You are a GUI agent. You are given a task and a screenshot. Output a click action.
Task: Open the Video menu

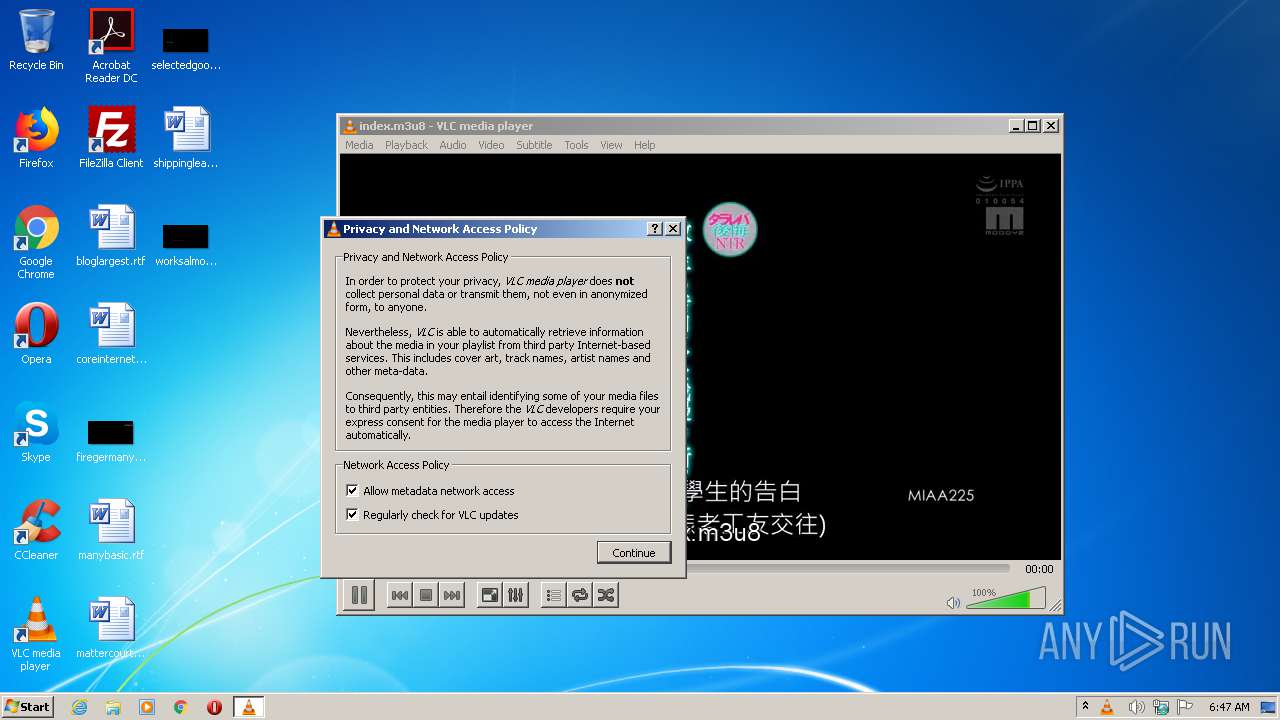tap(491, 145)
